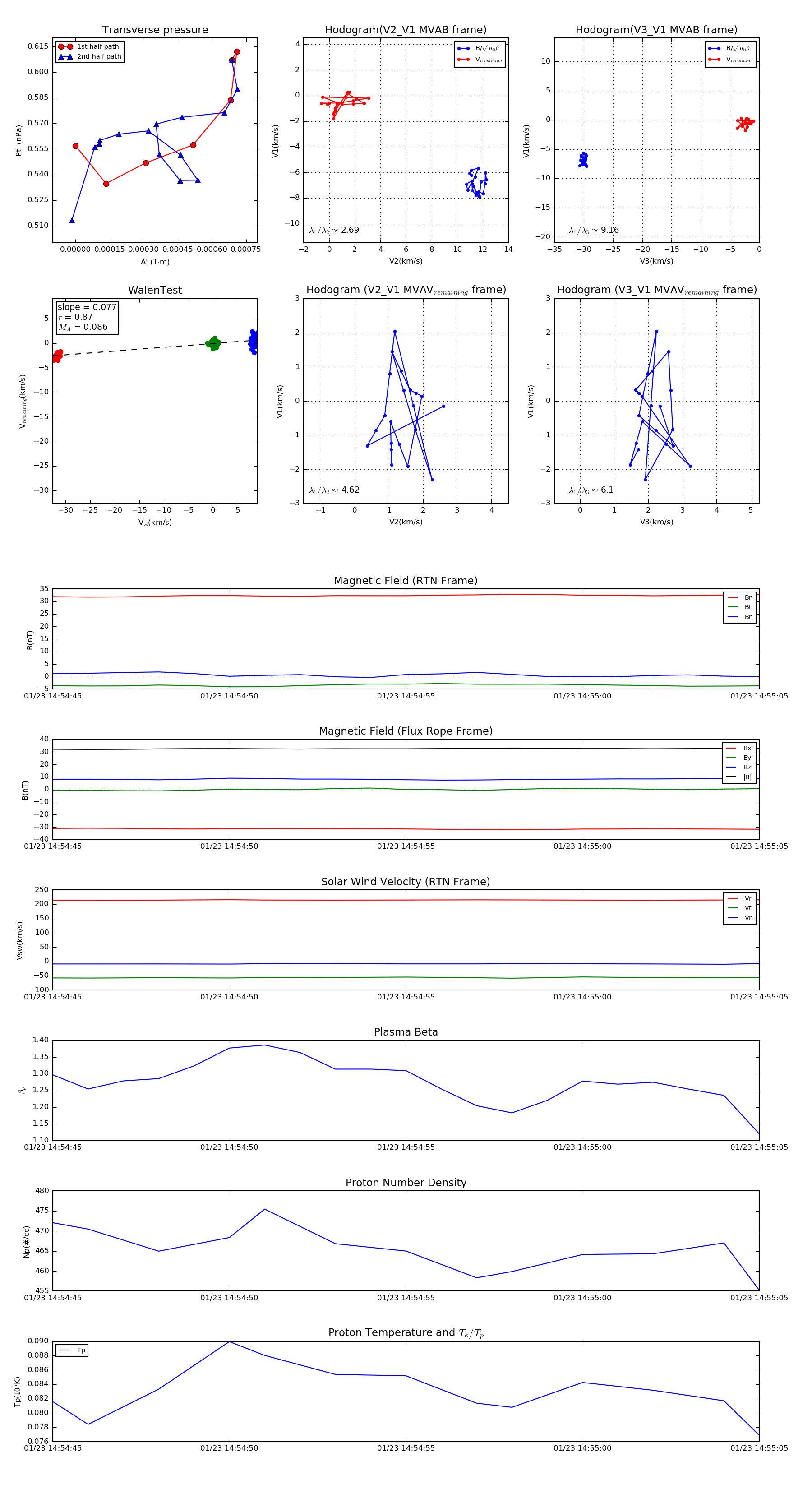Click the "Magnetic Field (Flux Rope Frame)" title

pyautogui.click(x=406, y=731)
